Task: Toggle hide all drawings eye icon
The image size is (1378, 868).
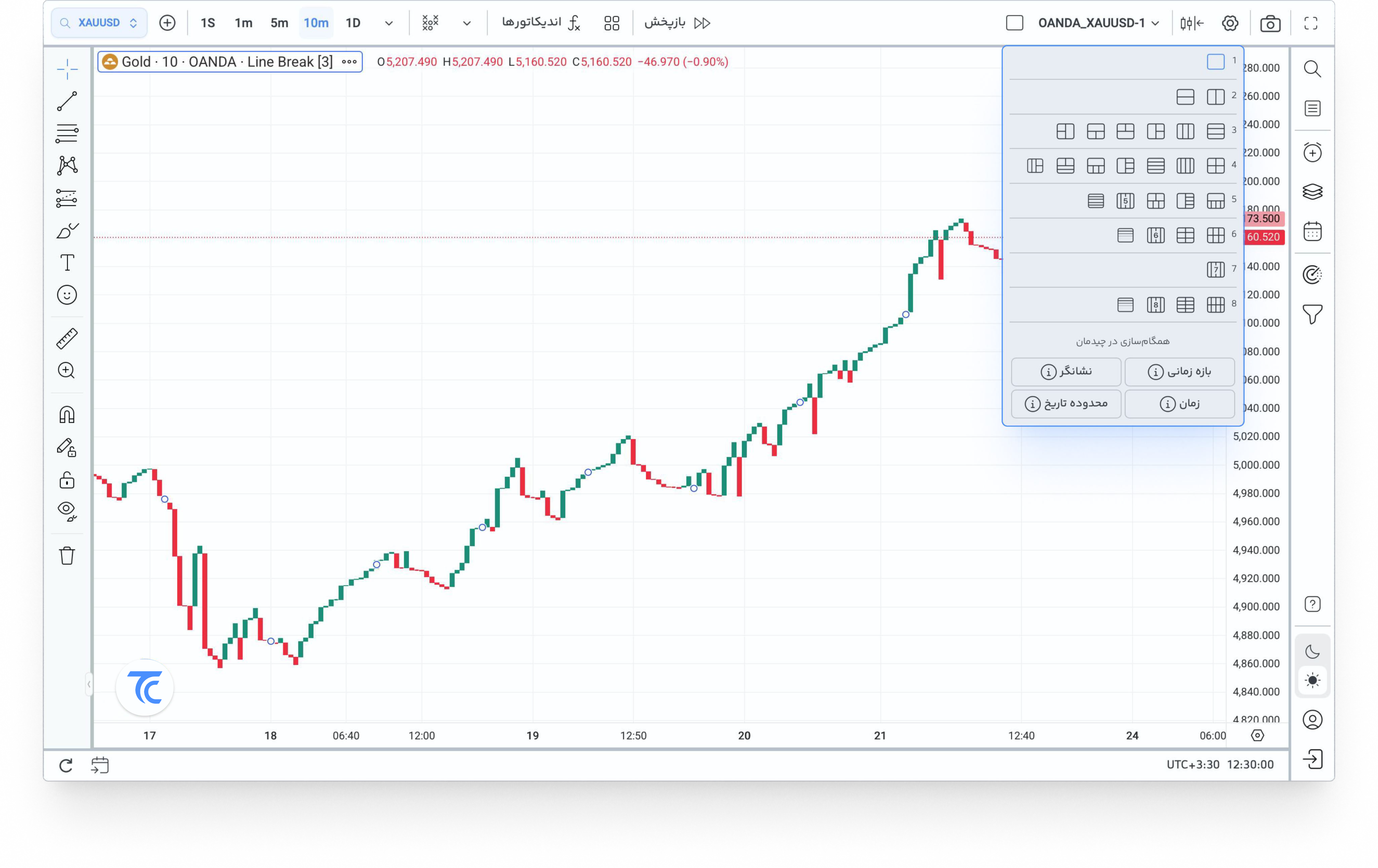Action: pos(67,510)
